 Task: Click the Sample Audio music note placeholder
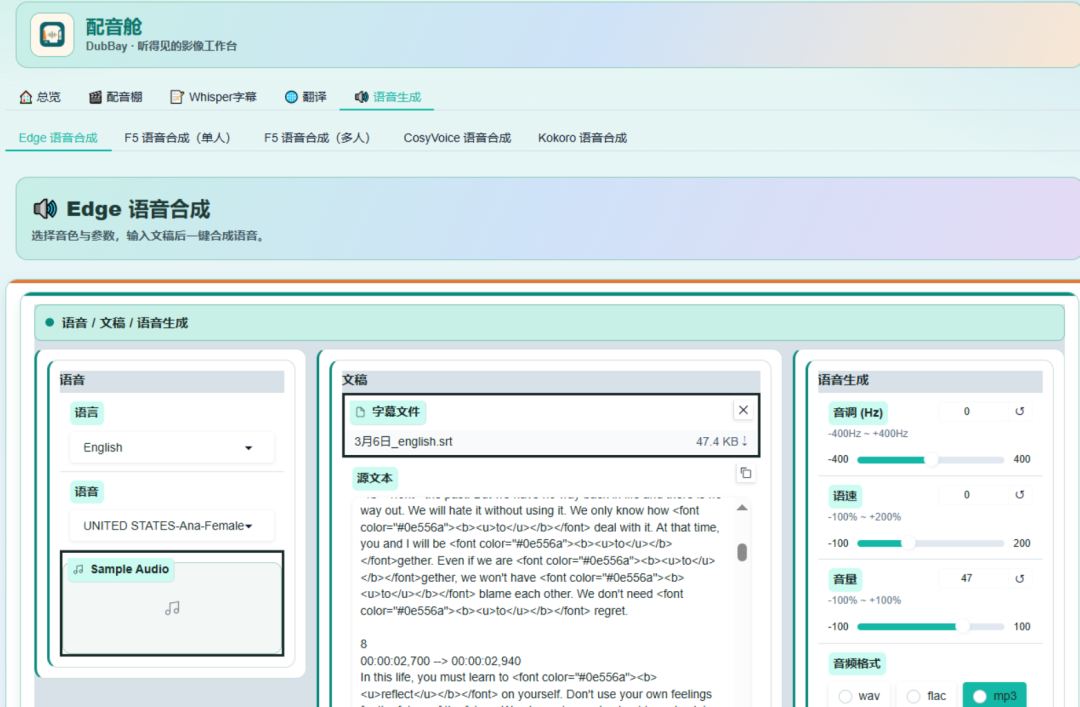172,608
